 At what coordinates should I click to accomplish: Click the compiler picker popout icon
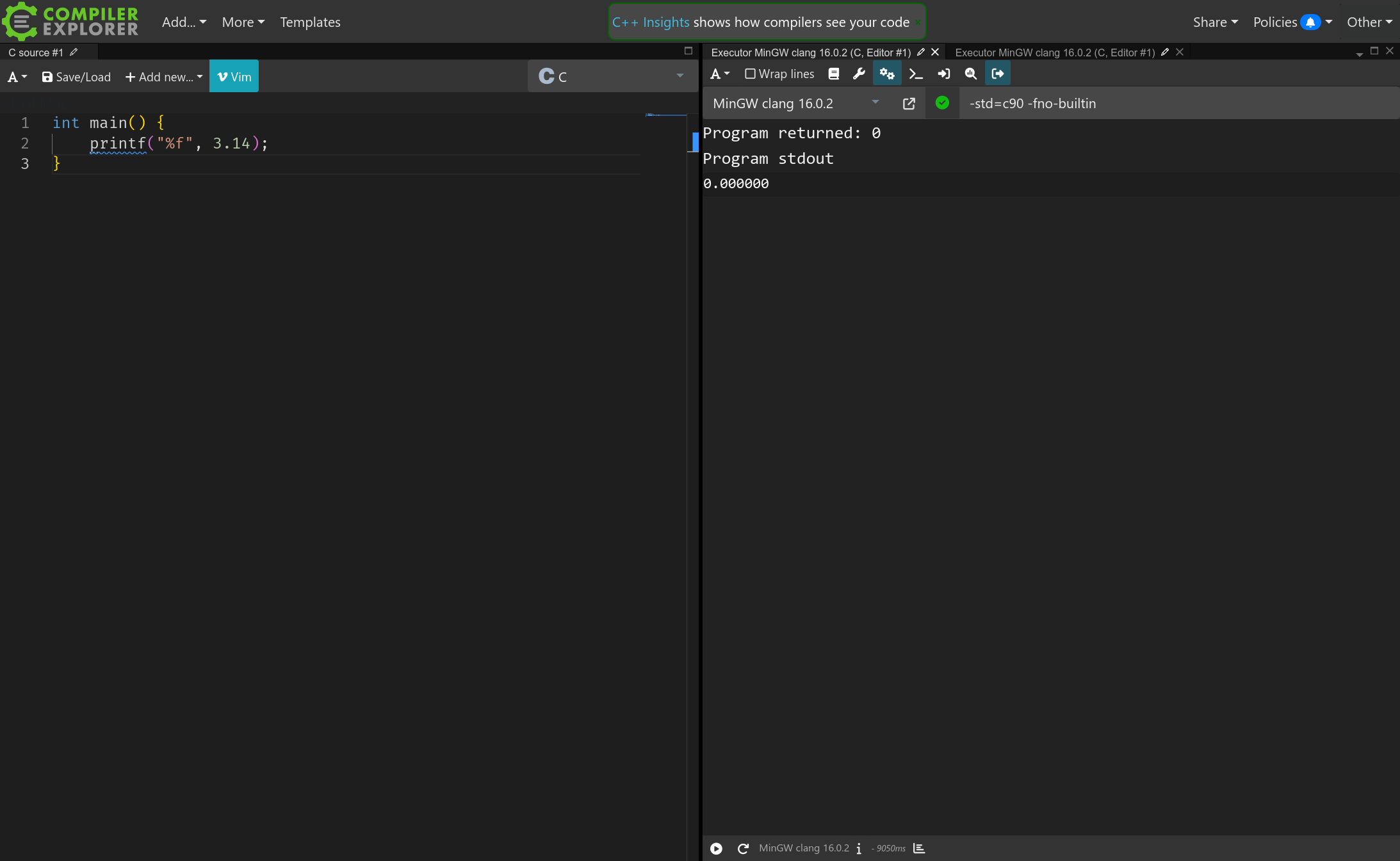coord(909,104)
